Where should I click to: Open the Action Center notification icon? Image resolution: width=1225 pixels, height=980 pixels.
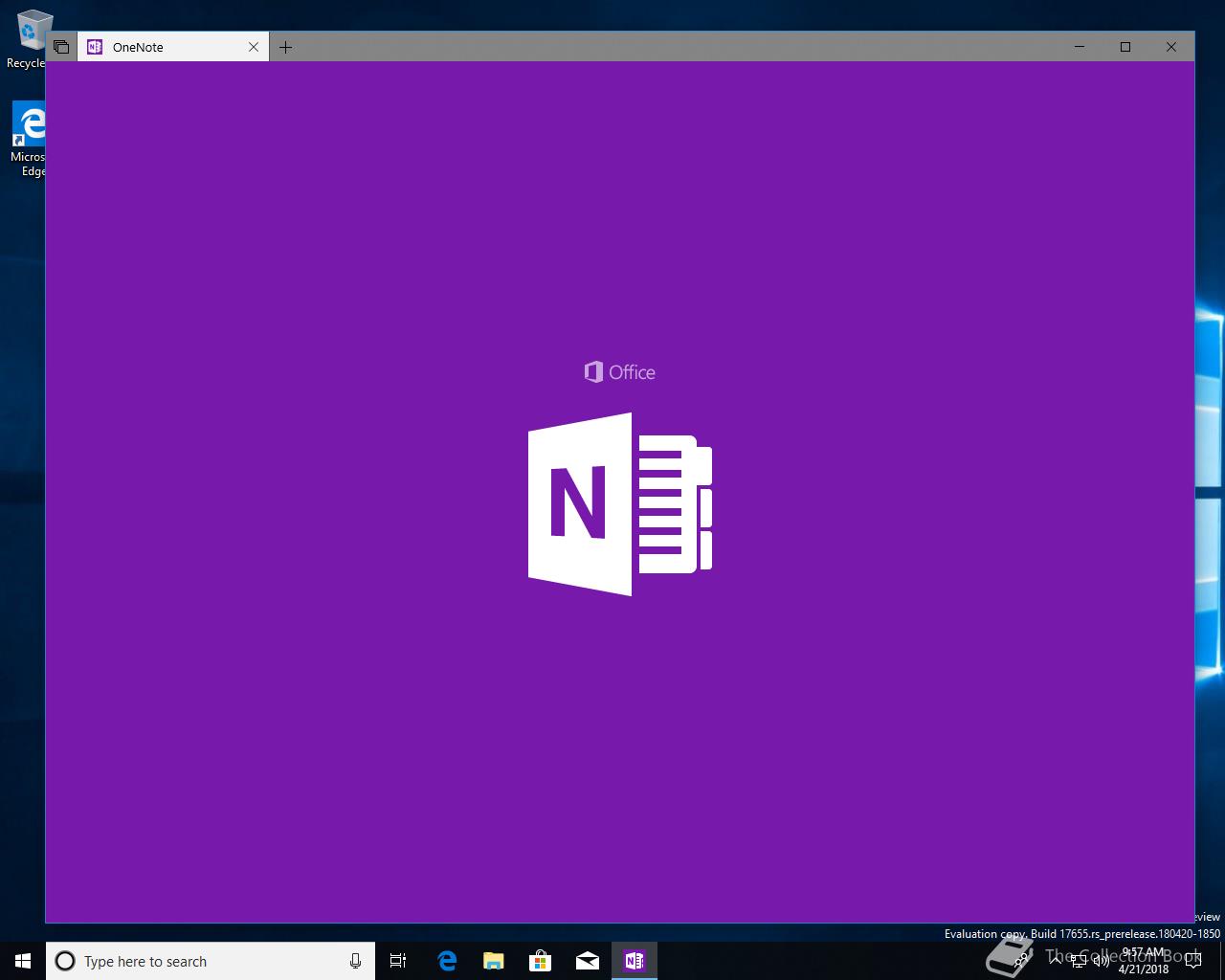point(1192,961)
